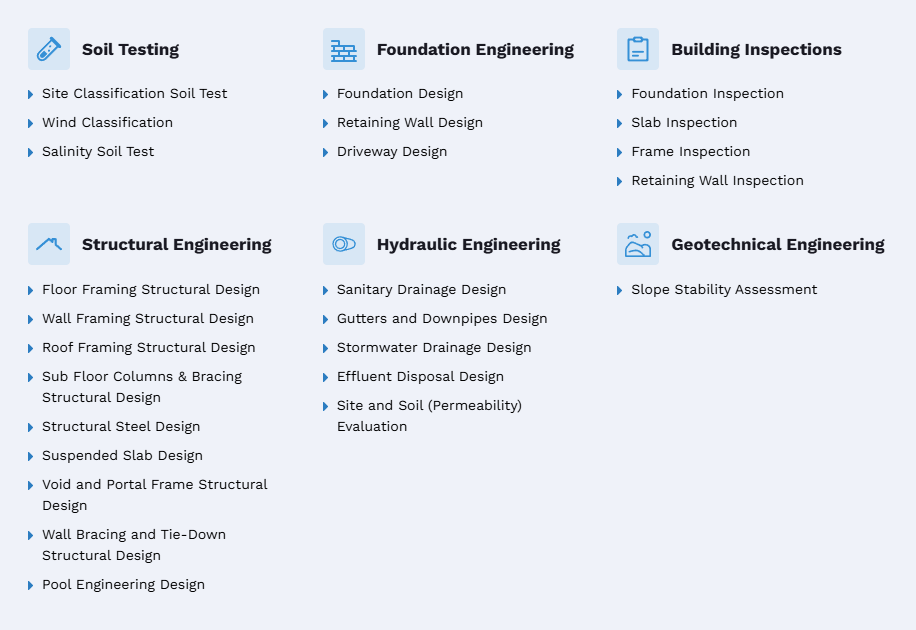916x630 pixels.
Task: Click the Hydraulic Engineering pipe icon
Action: [344, 244]
